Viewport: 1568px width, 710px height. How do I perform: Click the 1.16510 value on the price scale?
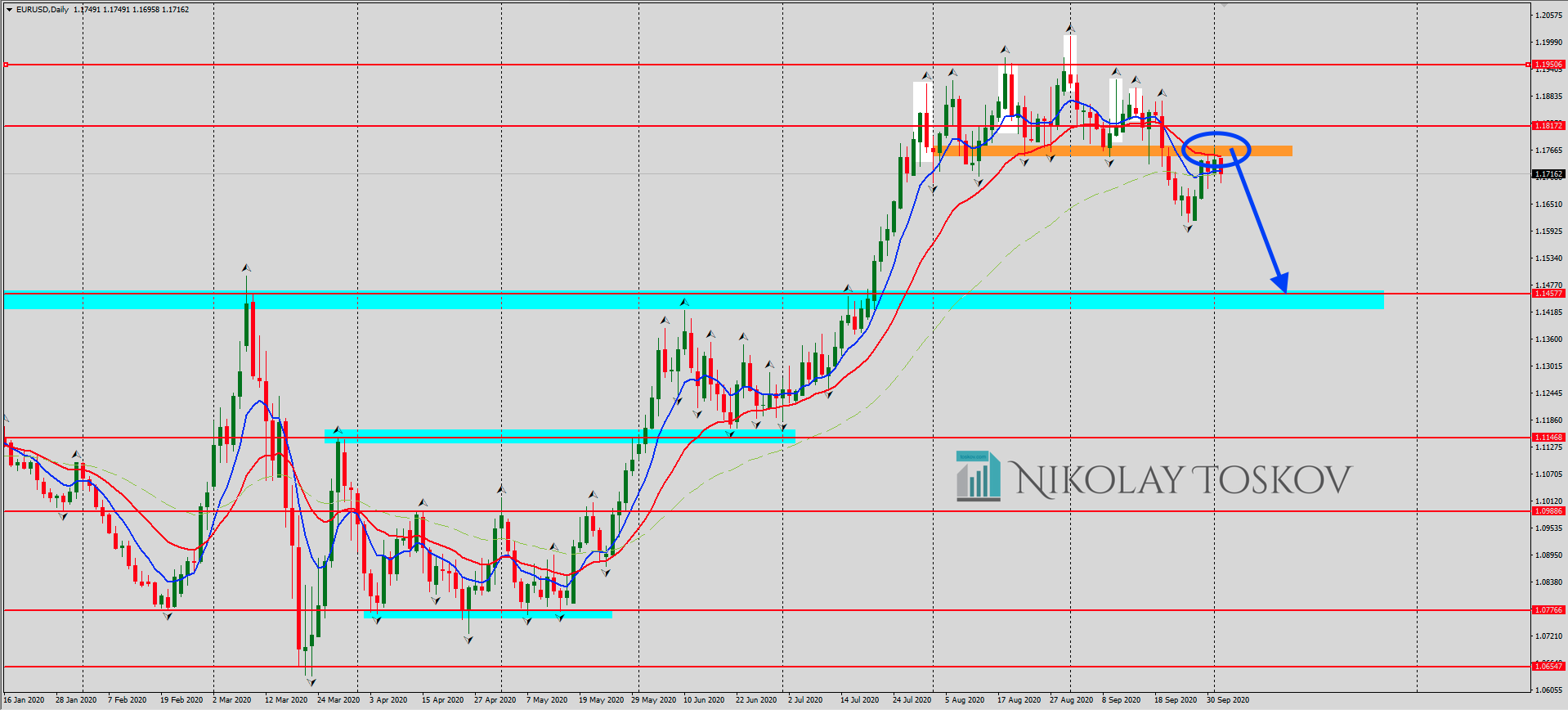1549,204
